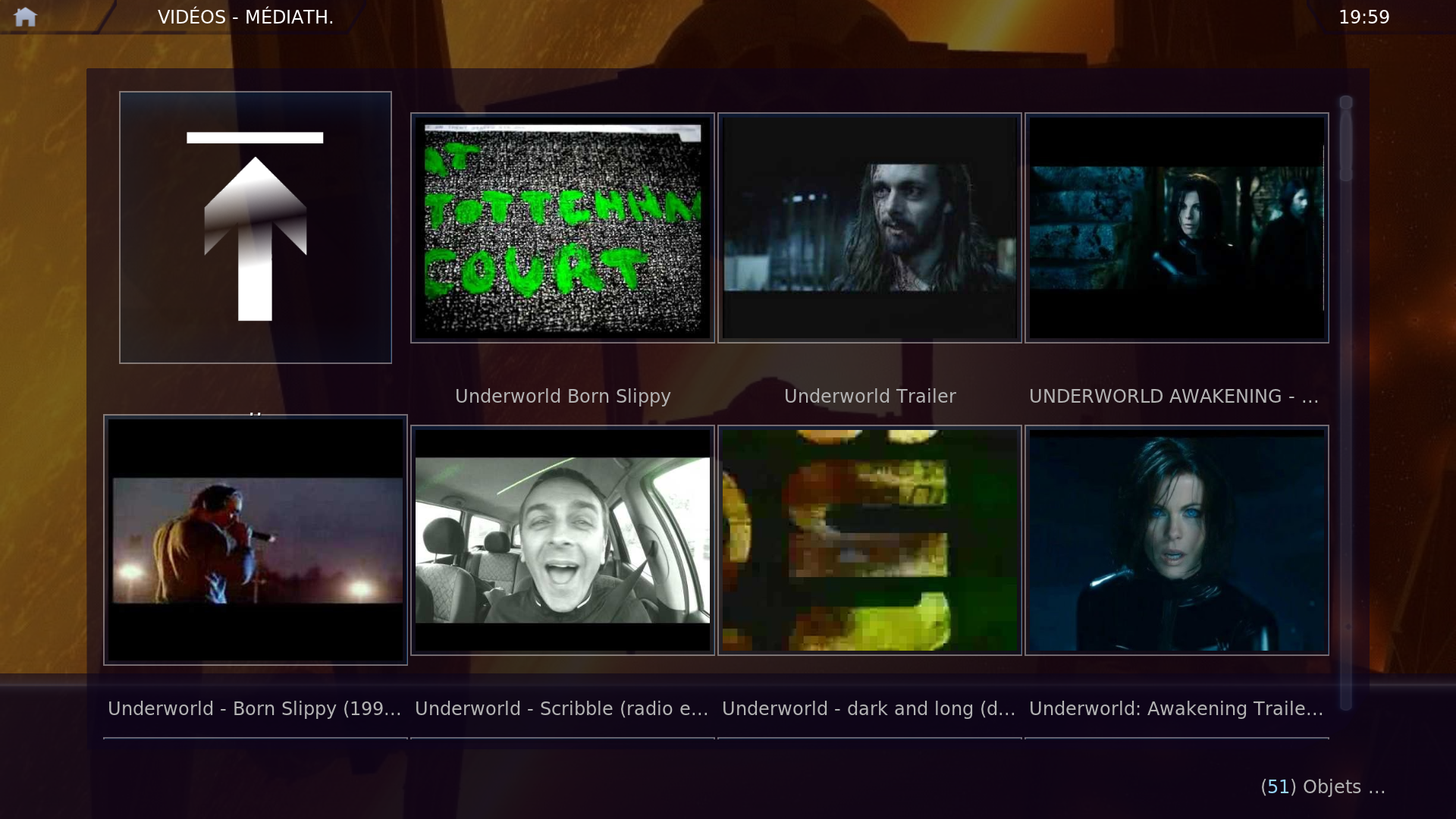Play Underworld - Born Slippy (199... thumbnail
The image size is (1456, 819).
click(x=256, y=540)
